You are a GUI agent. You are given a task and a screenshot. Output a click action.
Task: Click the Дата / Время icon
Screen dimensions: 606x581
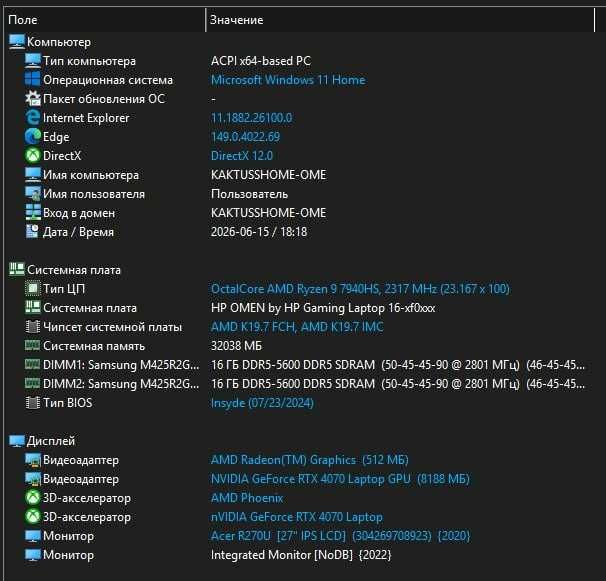coord(32,232)
